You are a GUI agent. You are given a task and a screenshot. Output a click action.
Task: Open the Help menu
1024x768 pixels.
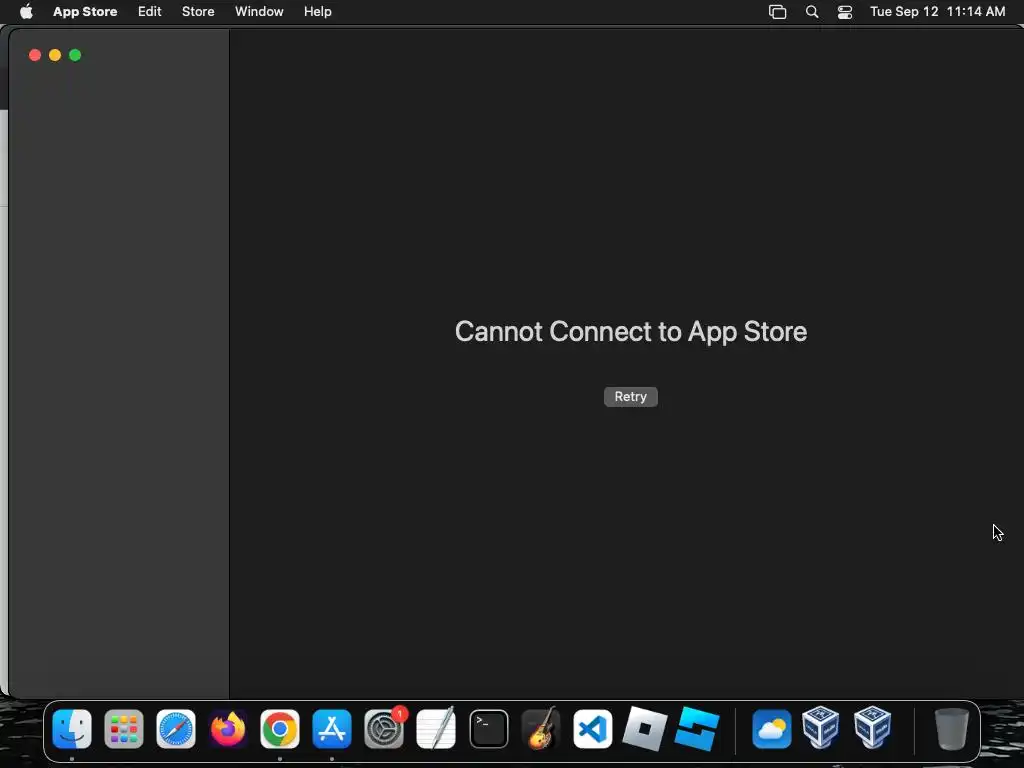point(317,12)
